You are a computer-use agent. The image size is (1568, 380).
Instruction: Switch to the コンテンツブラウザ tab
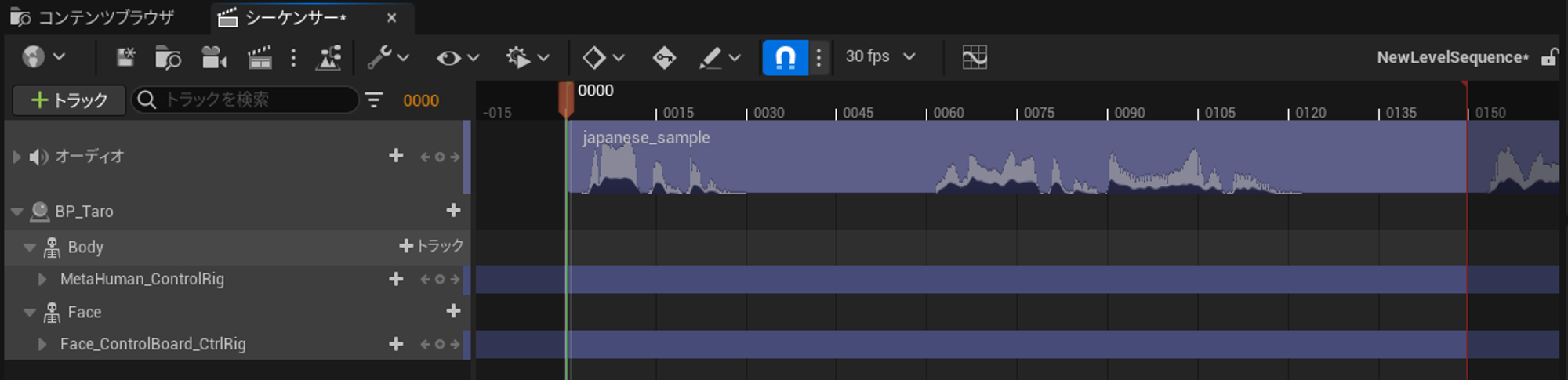(x=93, y=17)
